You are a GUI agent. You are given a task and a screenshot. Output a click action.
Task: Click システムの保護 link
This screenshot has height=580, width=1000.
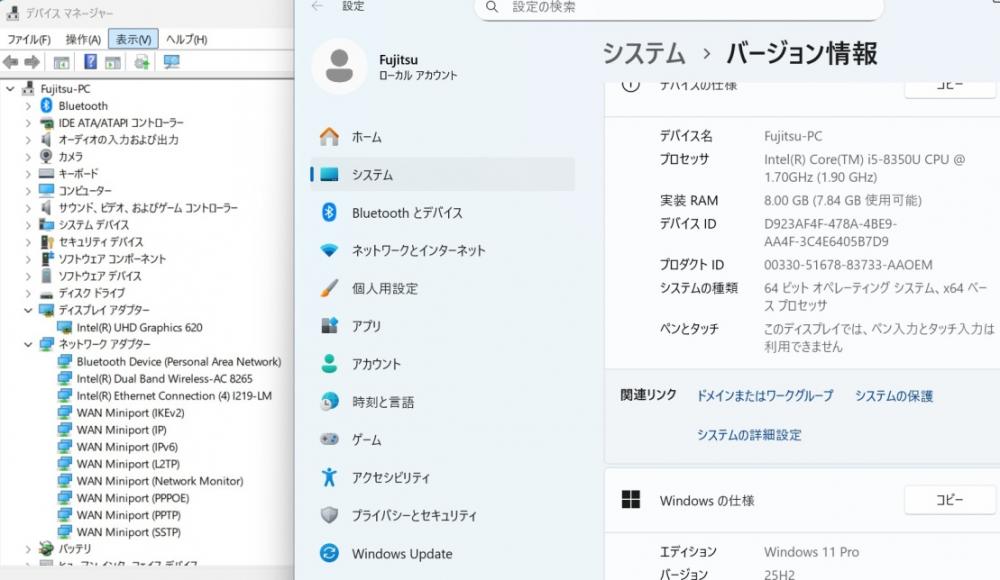[x=893, y=396]
